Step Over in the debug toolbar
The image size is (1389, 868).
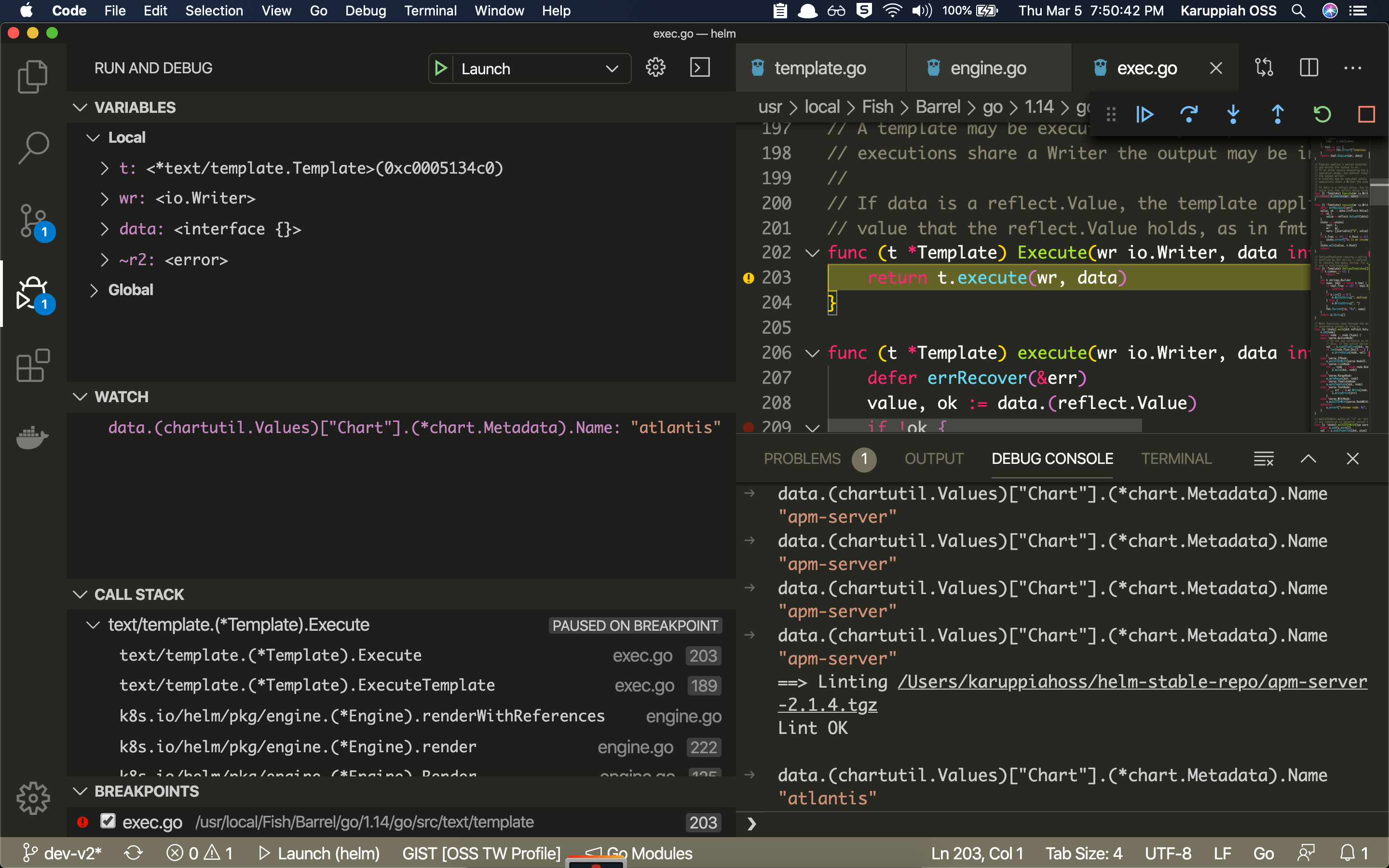click(x=1189, y=115)
